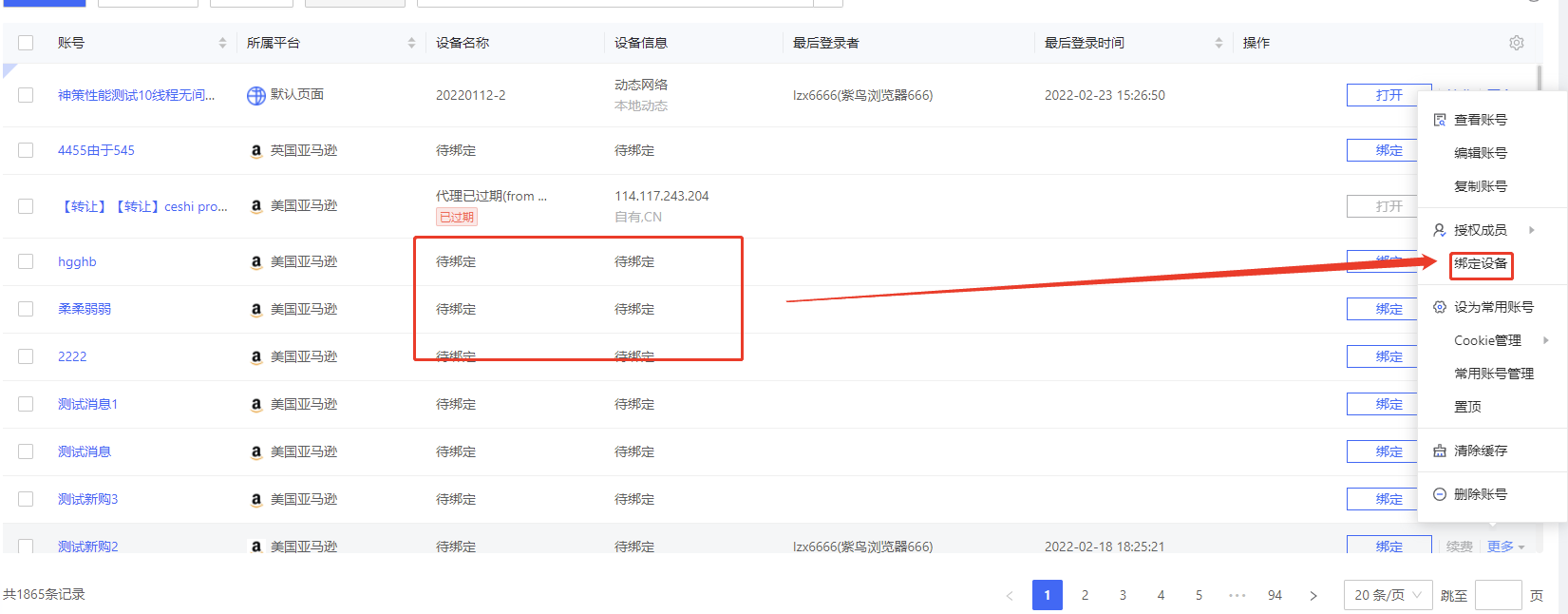The height and width of the screenshot is (614, 1568).
Task: Click 绑定 button in 4455由于545 row
Action: [1383, 150]
